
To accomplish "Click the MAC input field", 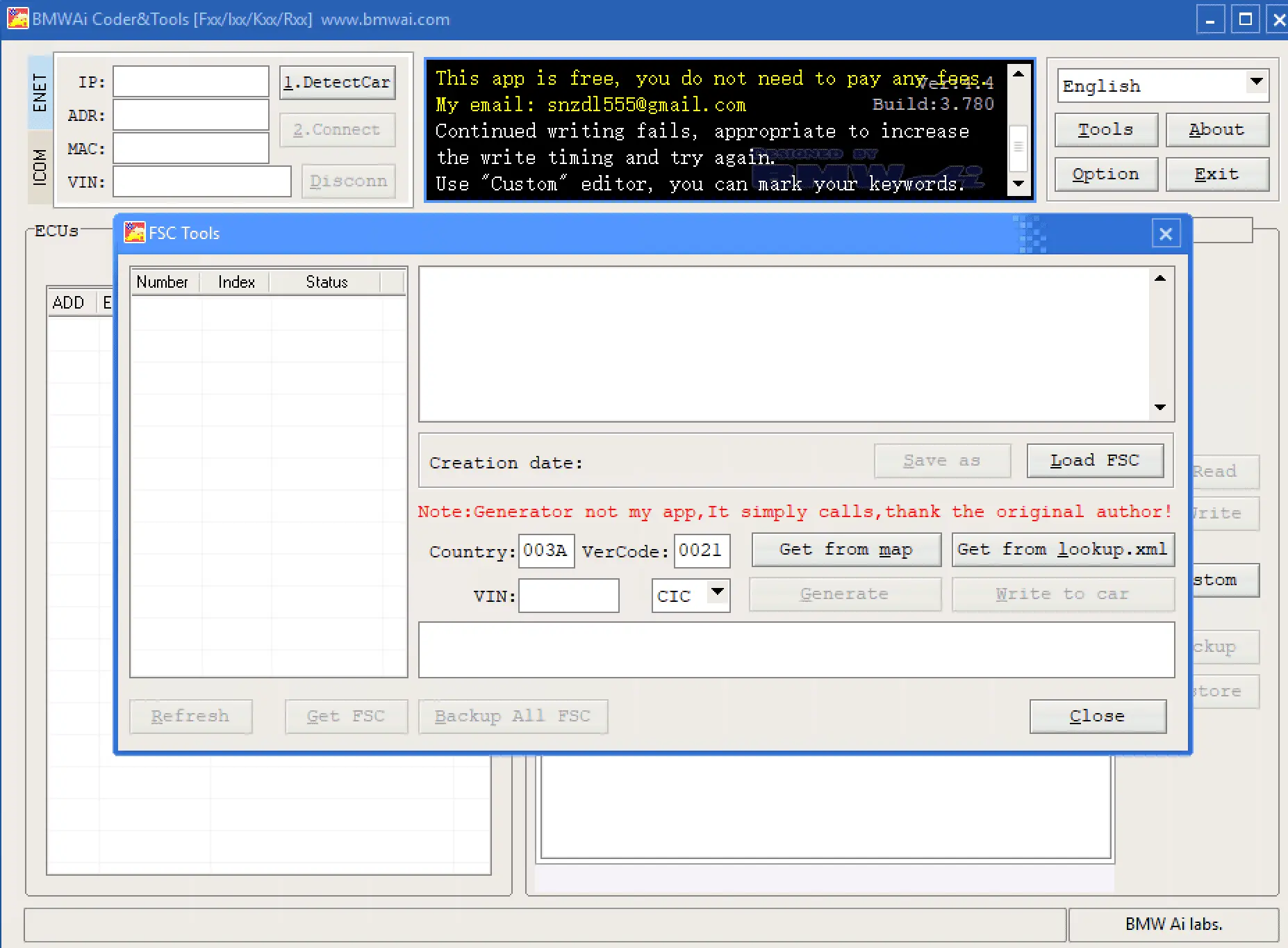I will coord(191,148).
